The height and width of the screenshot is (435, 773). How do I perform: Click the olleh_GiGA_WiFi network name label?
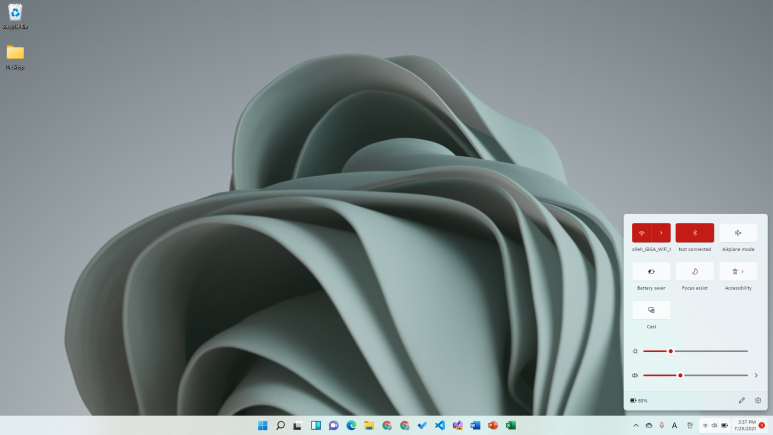pyautogui.click(x=651, y=250)
